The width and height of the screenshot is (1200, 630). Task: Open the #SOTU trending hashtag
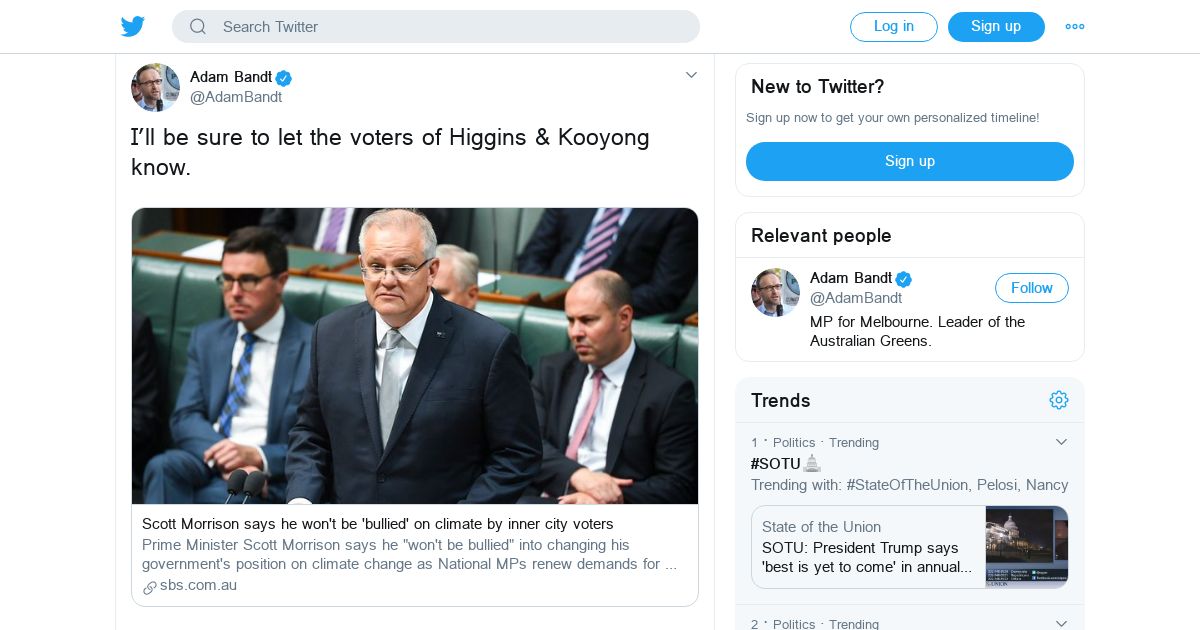[x=776, y=464]
